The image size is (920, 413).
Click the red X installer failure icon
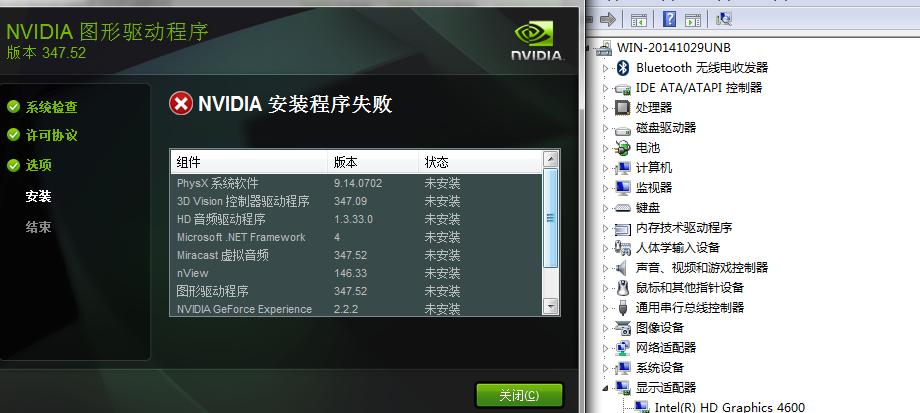(180, 104)
